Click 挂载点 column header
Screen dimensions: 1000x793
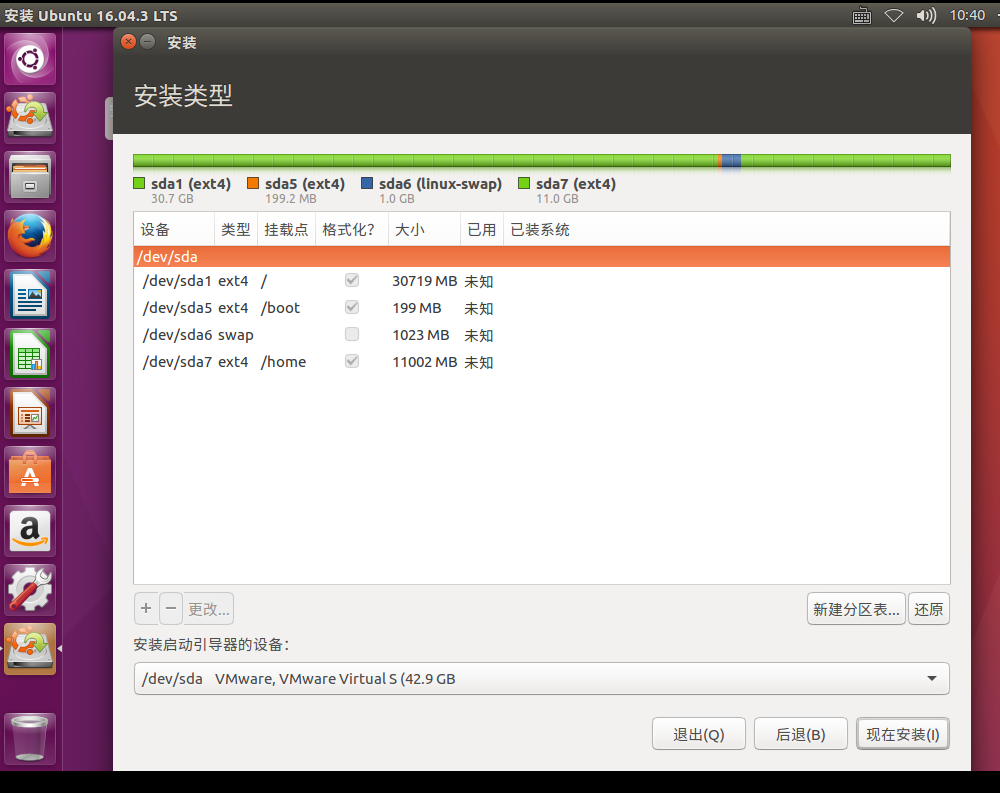click(x=286, y=229)
